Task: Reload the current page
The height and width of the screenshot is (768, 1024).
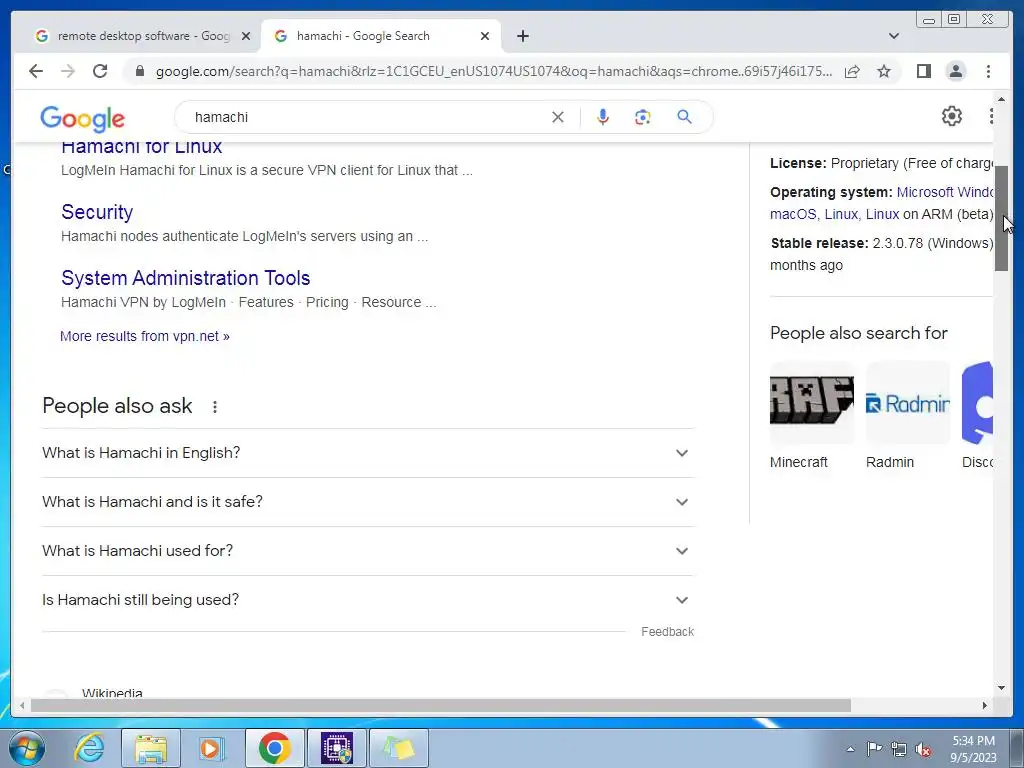Action: [x=100, y=71]
